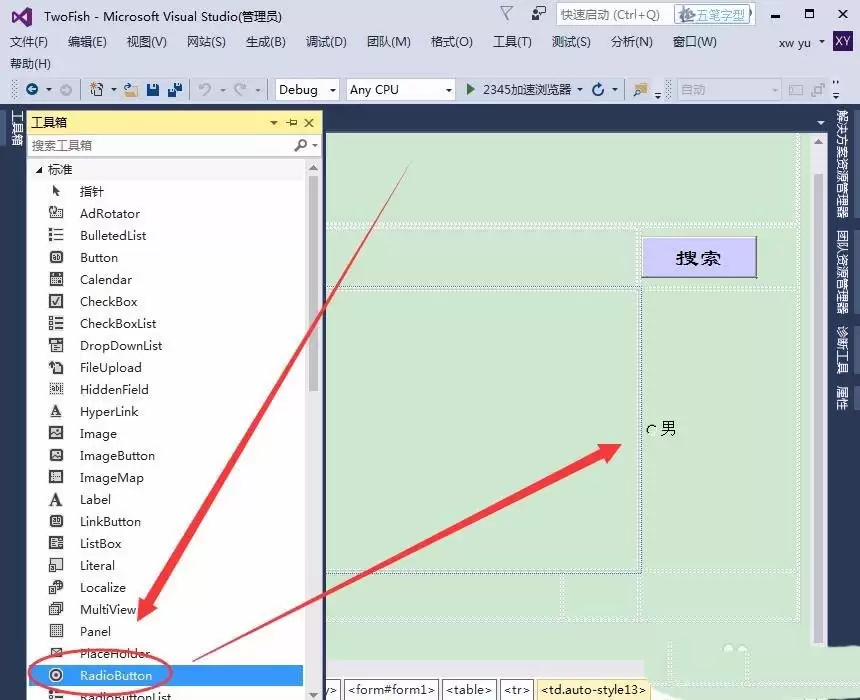860x700 pixels.
Task: Select the Button control in the Toolbox
Action: pyautogui.click(x=98, y=257)
